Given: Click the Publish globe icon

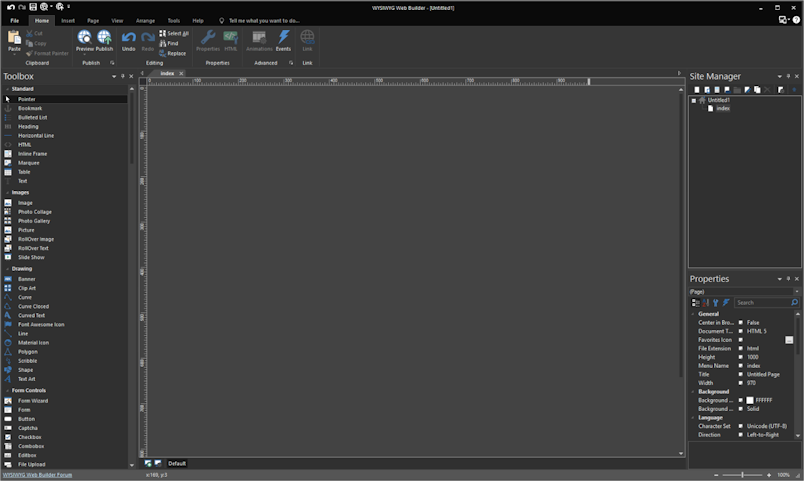Looking at the screenshot, I should (104, 37).
